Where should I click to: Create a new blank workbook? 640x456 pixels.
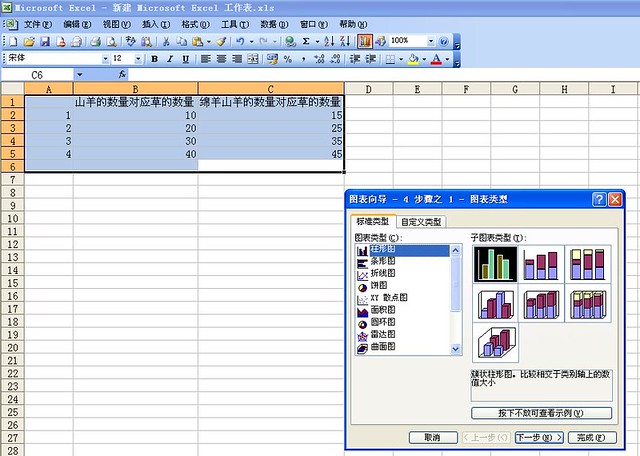pos(13,41)
